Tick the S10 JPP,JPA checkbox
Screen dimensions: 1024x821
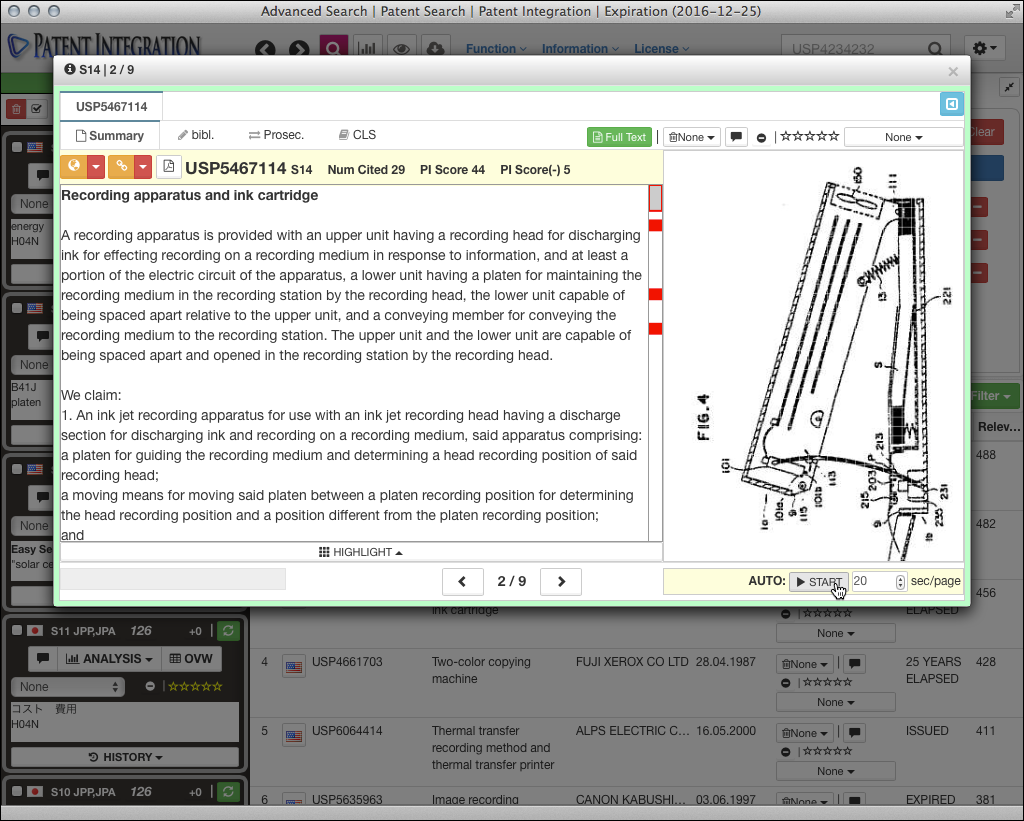pyautogui.click(x=17, y=792)
